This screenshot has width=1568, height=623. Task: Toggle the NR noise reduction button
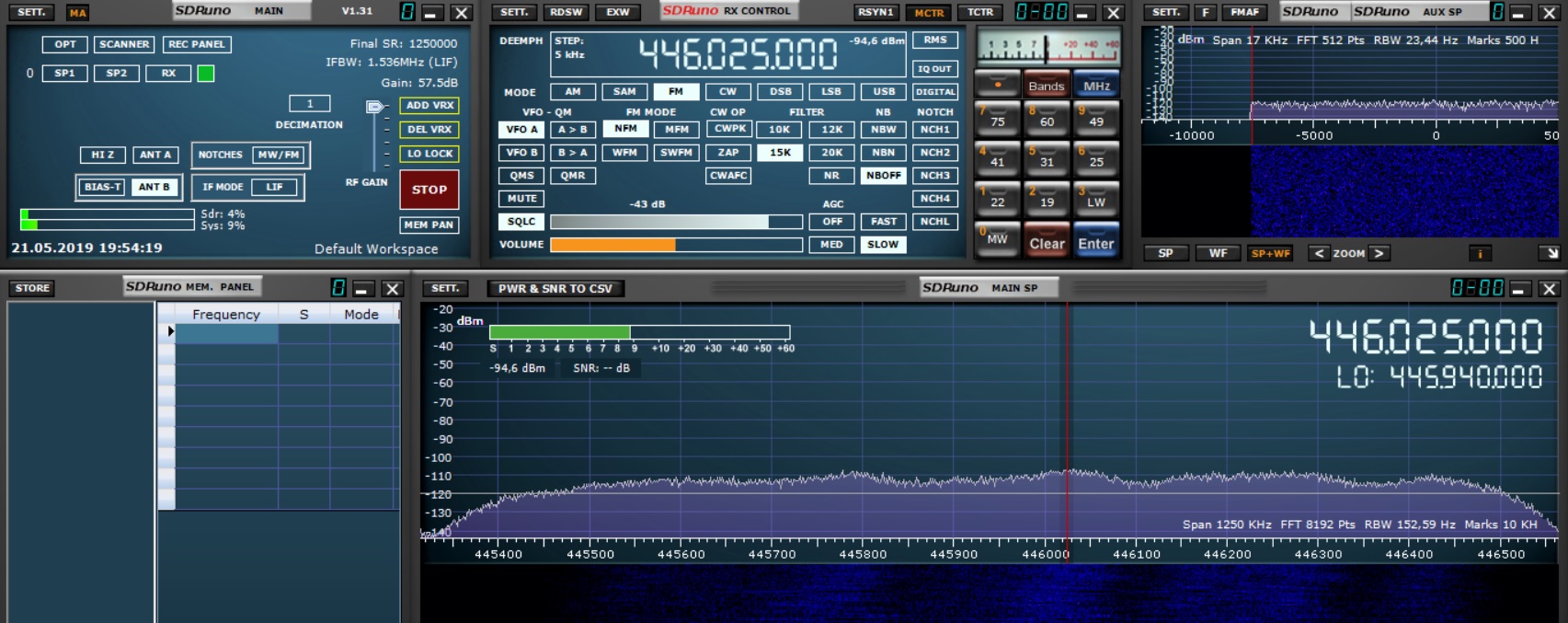tap(831, 176)
